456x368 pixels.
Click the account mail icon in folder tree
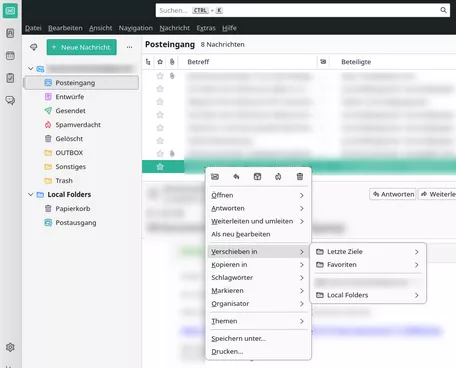tap(40, 69)
